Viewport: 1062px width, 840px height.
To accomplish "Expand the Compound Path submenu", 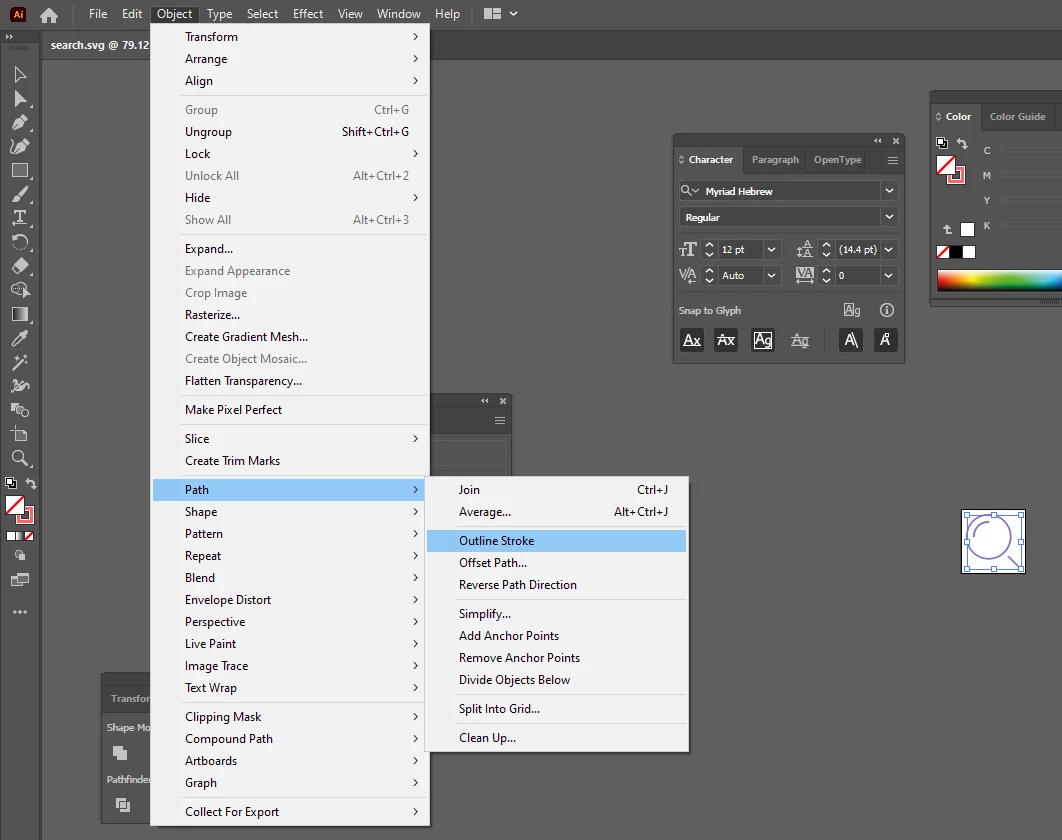I will [291, 738].
